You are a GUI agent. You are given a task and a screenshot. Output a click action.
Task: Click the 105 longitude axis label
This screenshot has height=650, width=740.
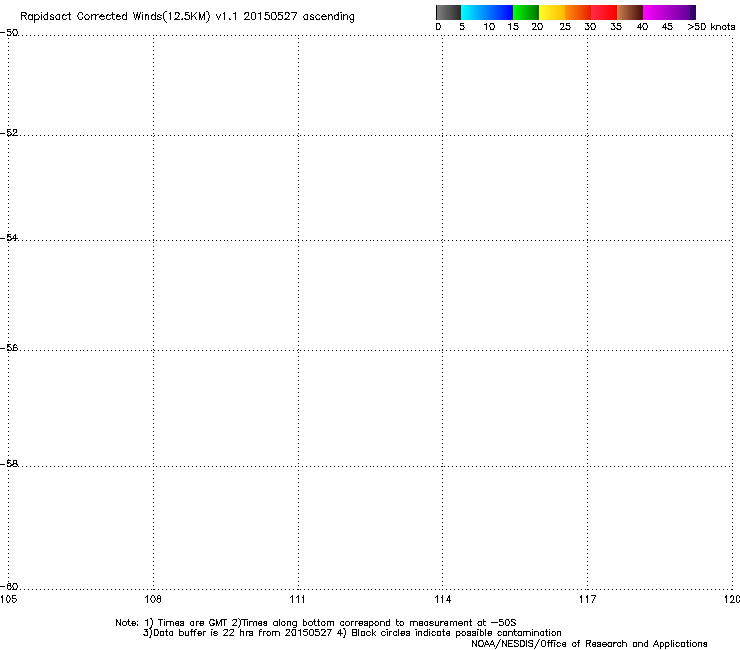click(x=8, y=599)
